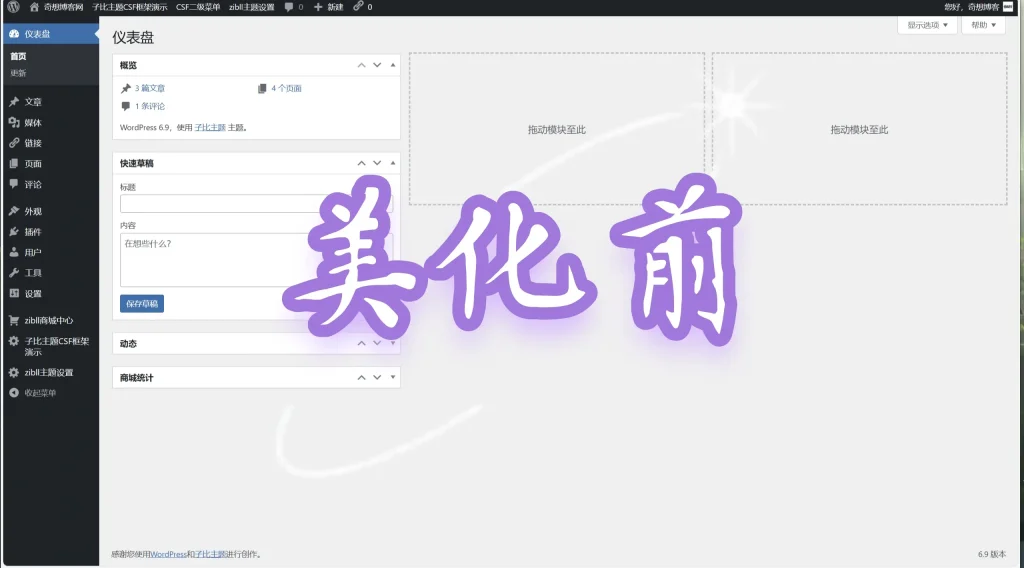Screen dimensions: 1024x568
Task: Click the cart icon beside zibll商城中心
Action: 14,321
